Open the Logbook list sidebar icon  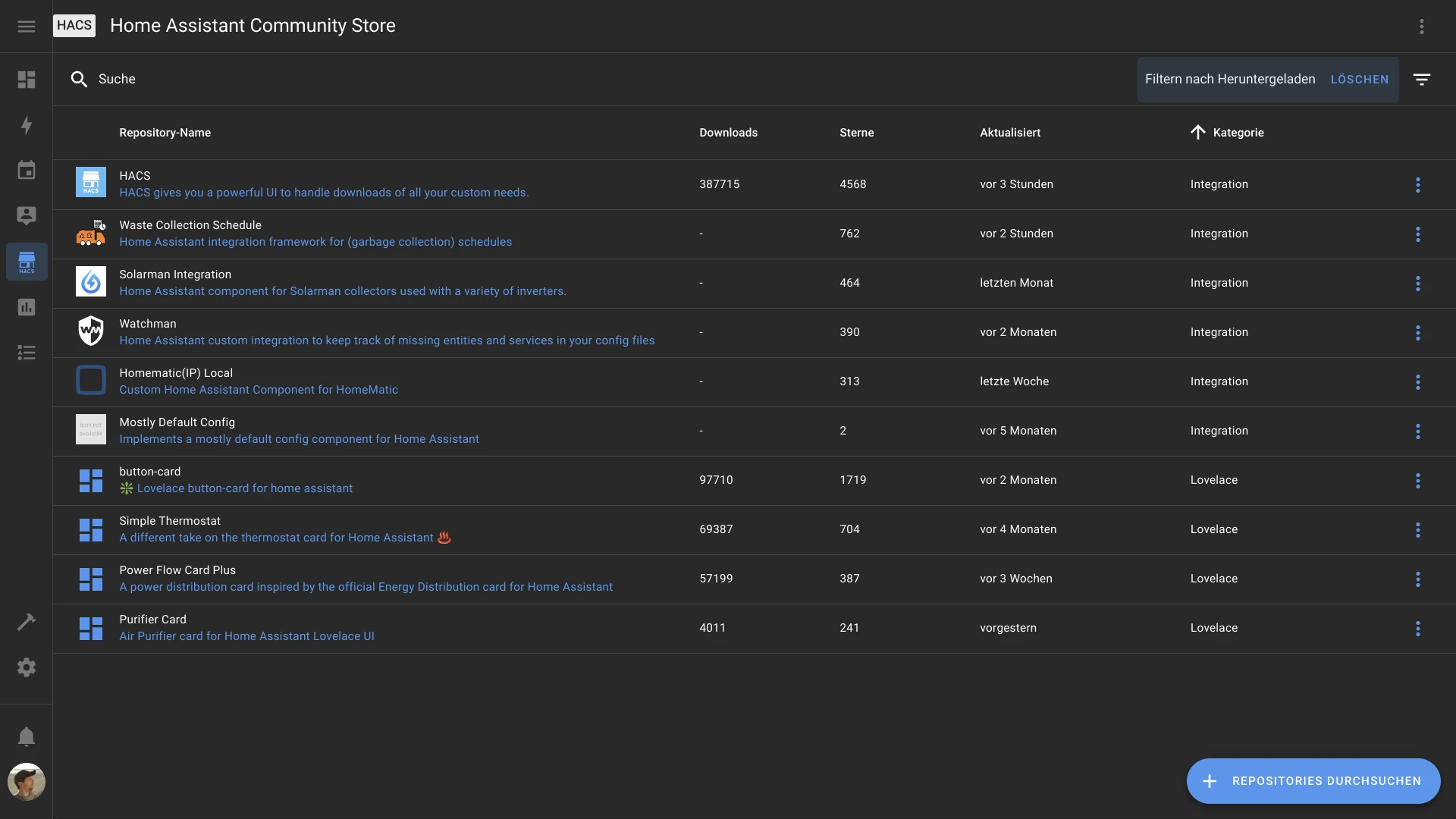point(27,353)
